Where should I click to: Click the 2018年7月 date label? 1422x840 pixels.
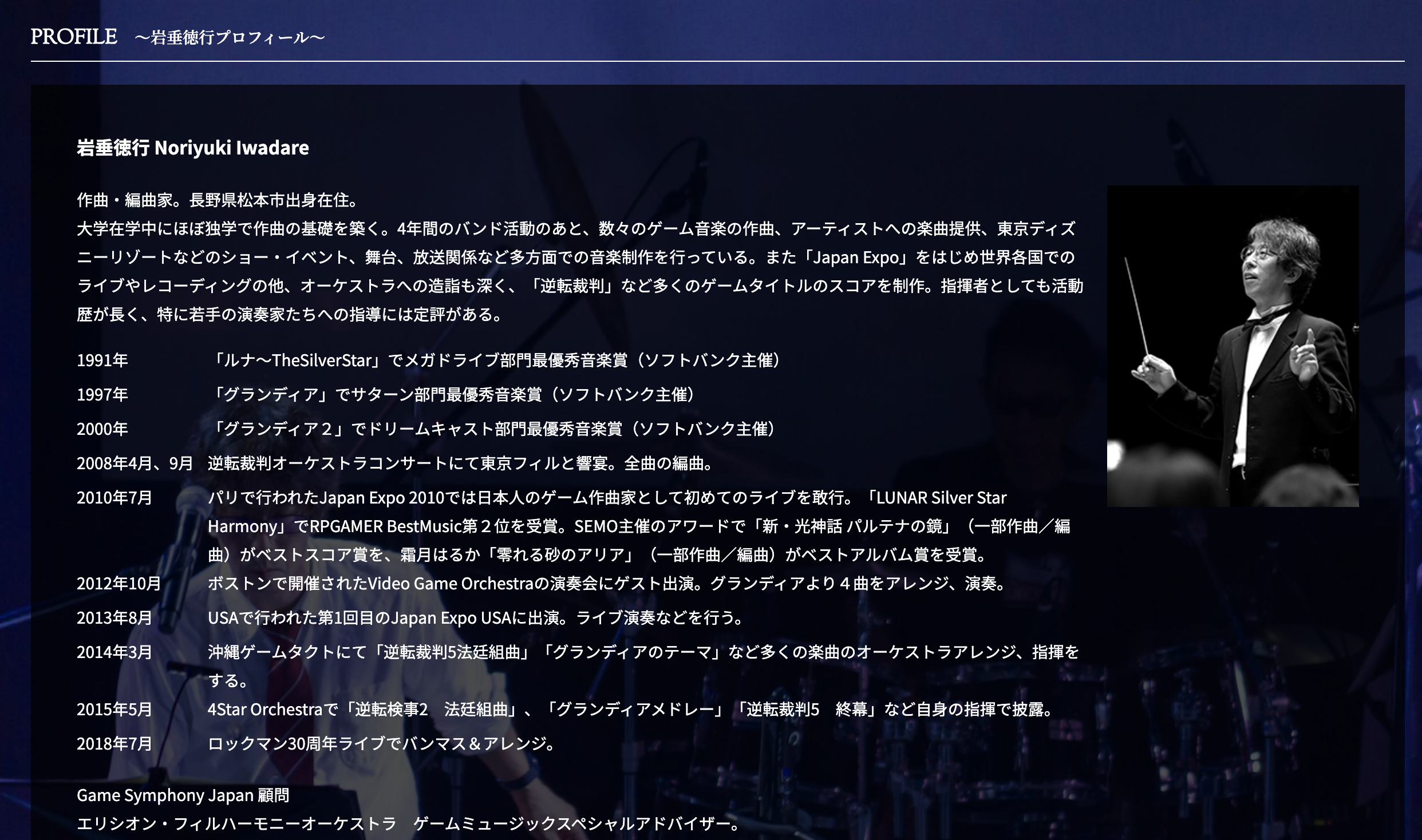pyautogui.click(x=114, y=744)
